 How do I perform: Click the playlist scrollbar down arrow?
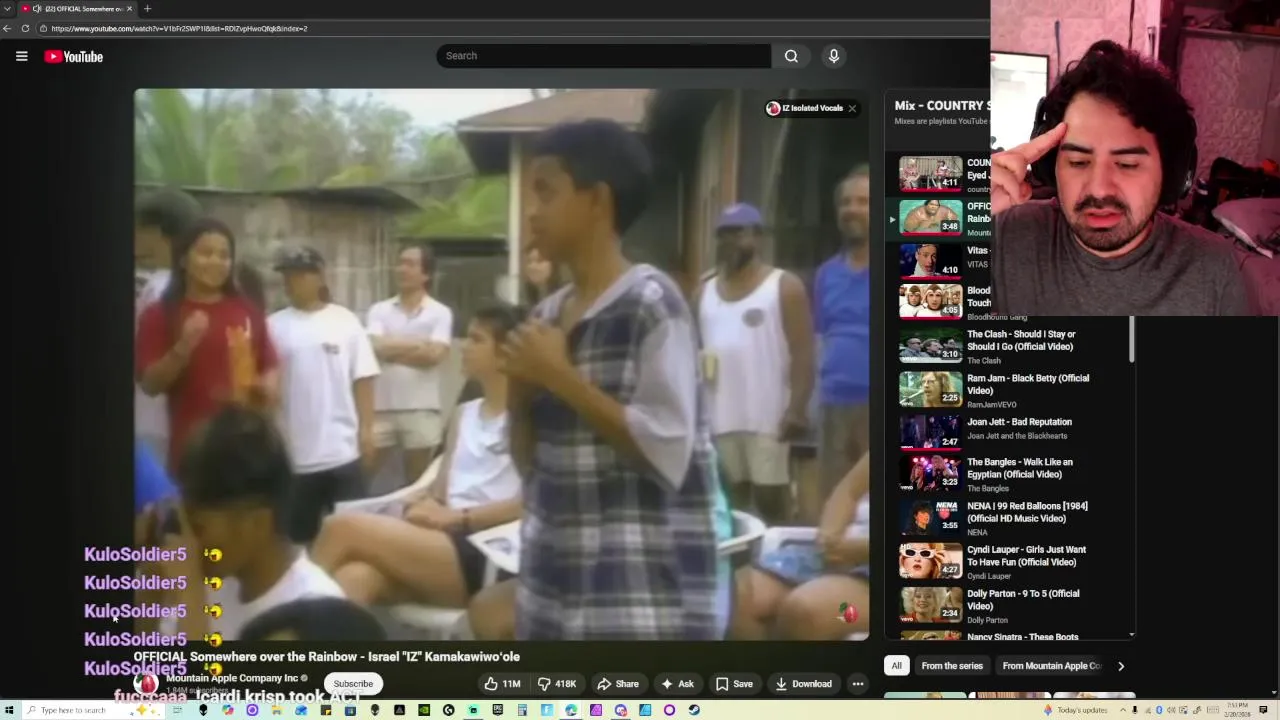(x=1132, y=635)
